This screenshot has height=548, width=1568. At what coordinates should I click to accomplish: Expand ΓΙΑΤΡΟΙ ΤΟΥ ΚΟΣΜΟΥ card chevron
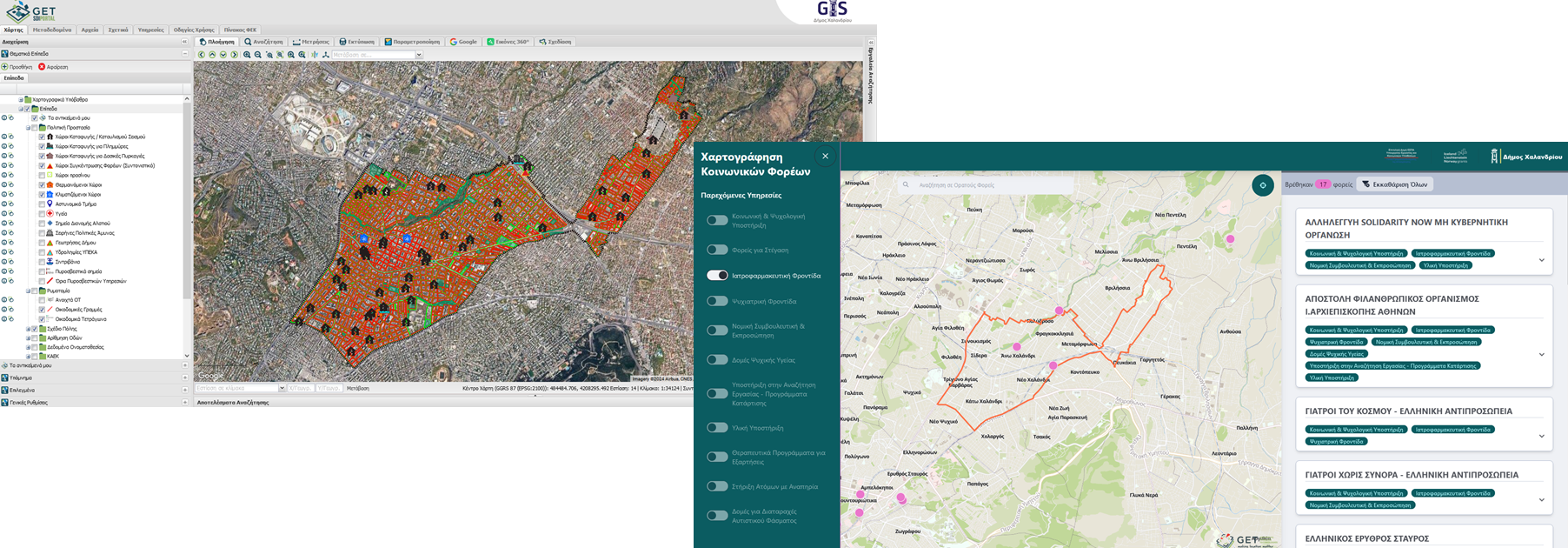pos(1542,436)
